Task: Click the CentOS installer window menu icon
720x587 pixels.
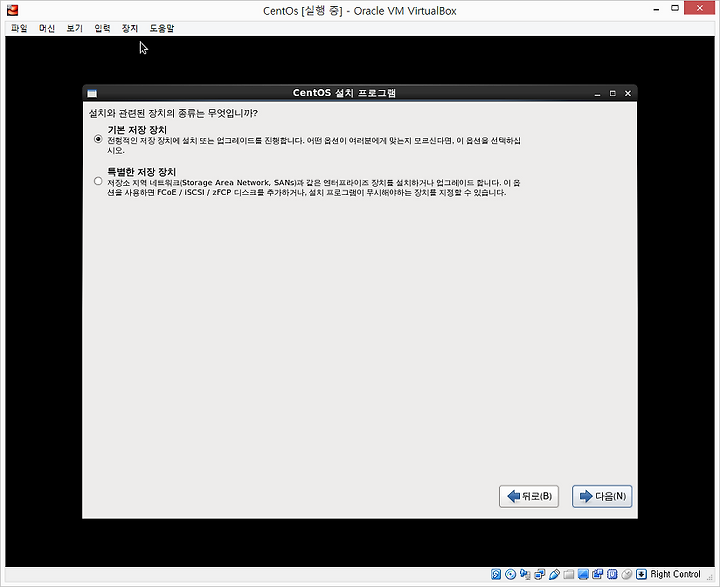Action: tap(92, 93)
